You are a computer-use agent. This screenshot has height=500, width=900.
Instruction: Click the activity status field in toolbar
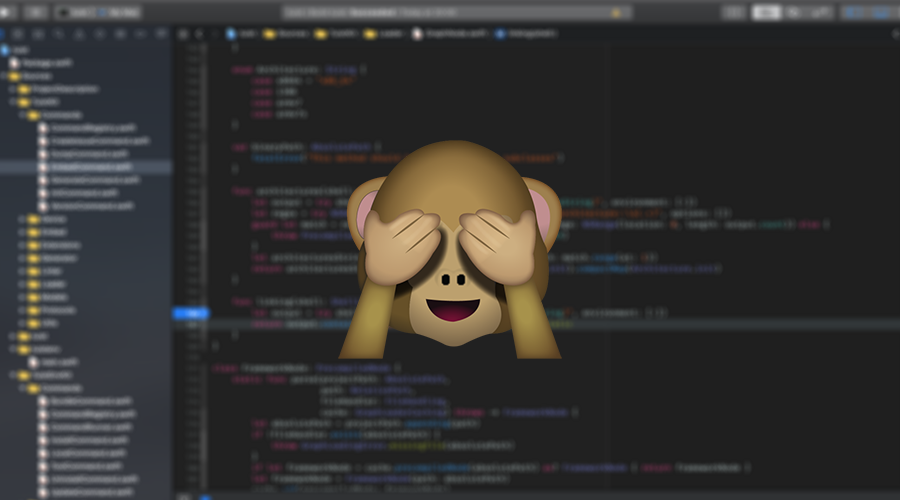click(457, 13)
